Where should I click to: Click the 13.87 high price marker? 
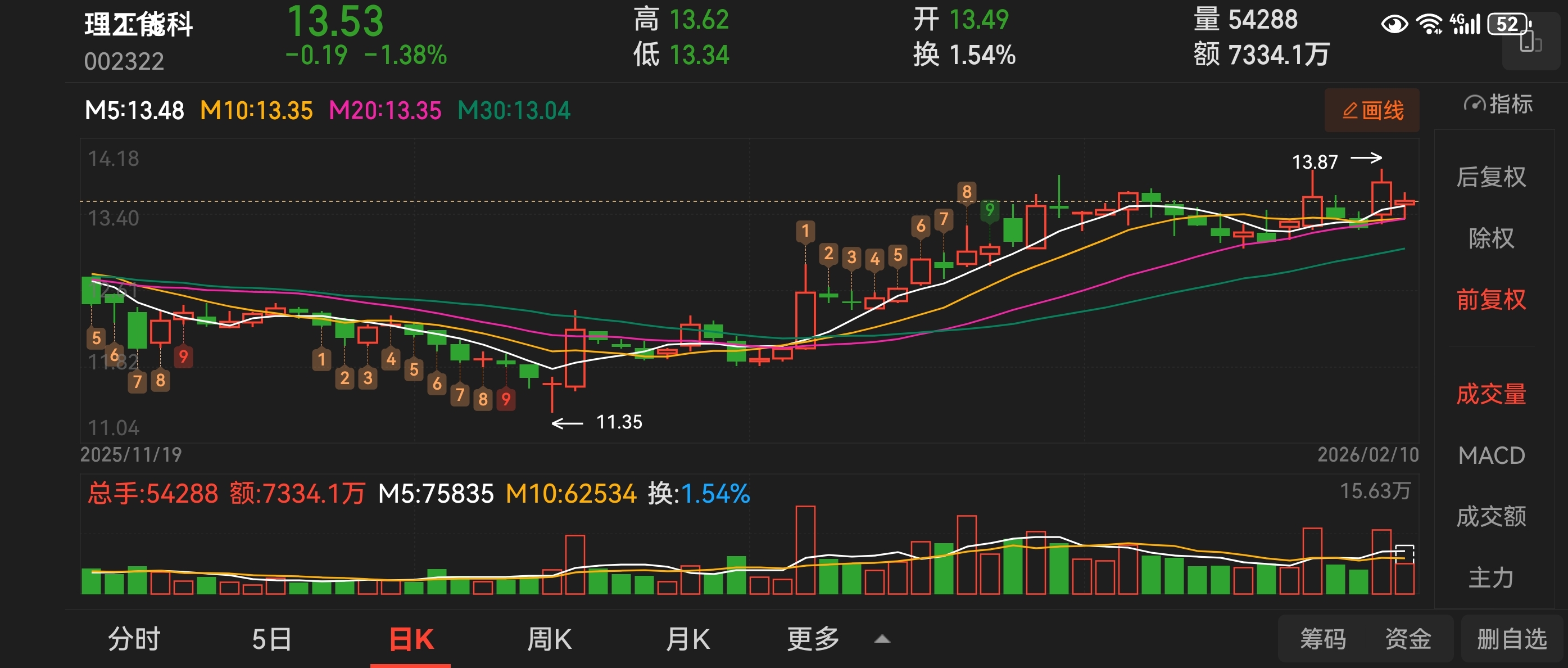(x=1315, y=162)
